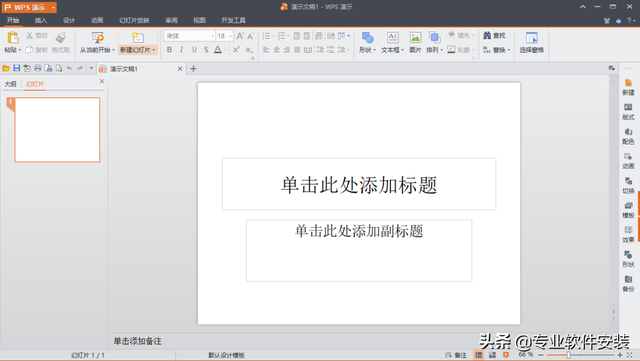The width and height of the screenshot is (640, 361).
Task: Toggle underline formatting
Action: (194, 50)
